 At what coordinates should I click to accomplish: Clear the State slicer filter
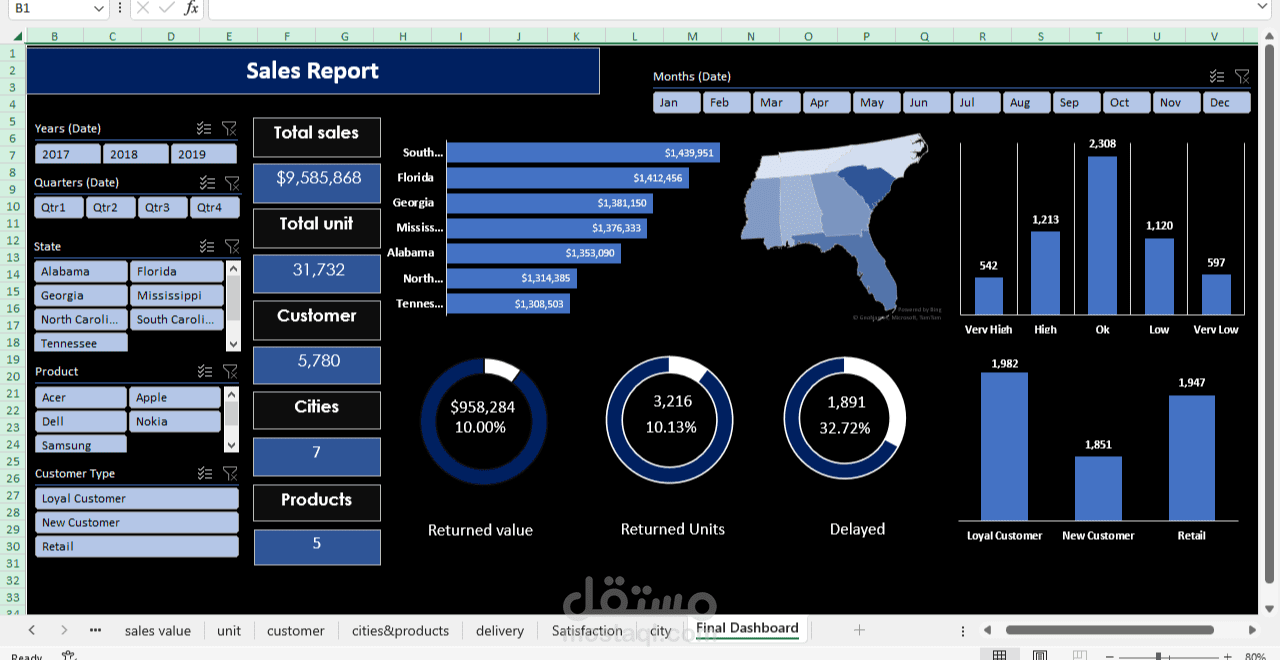tap(232, 246)
